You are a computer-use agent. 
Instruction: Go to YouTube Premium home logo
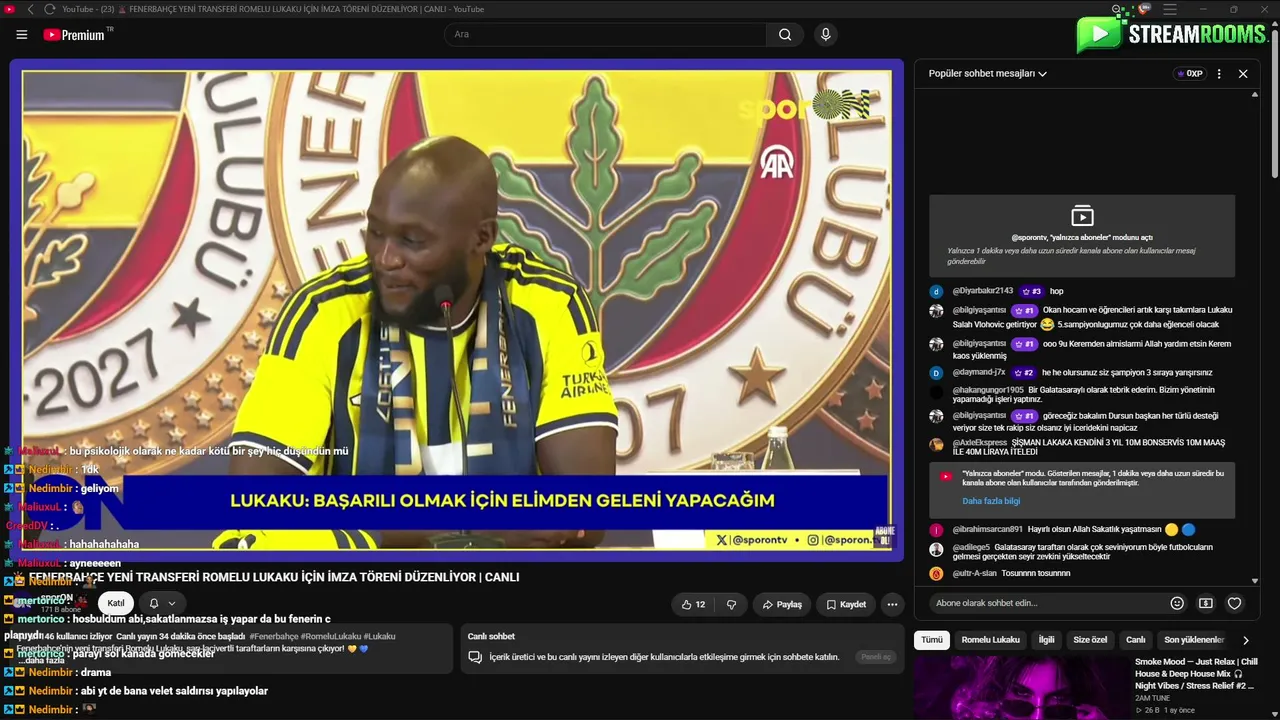[74, 34]
